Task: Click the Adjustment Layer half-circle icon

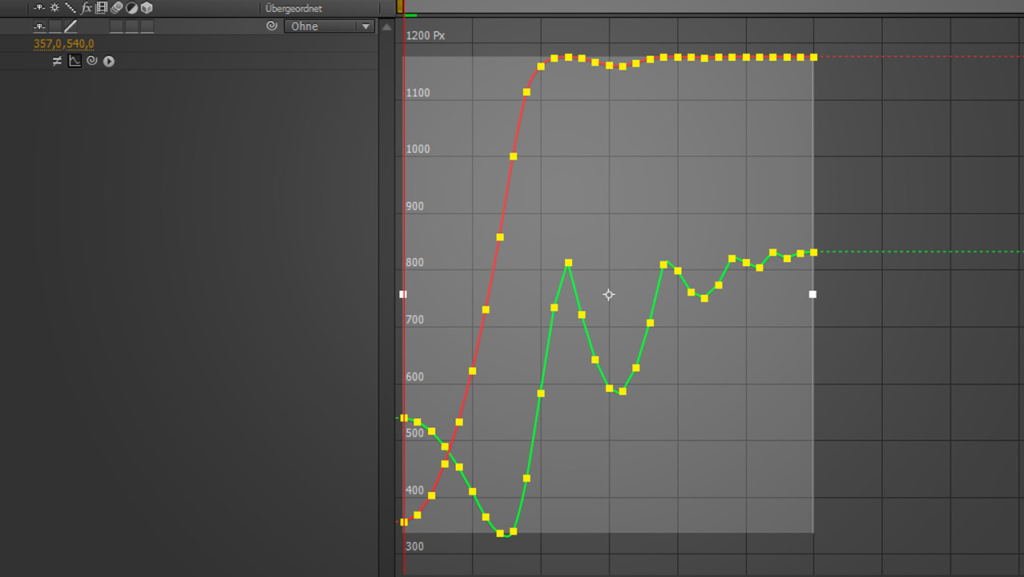Action: [131, 8]
